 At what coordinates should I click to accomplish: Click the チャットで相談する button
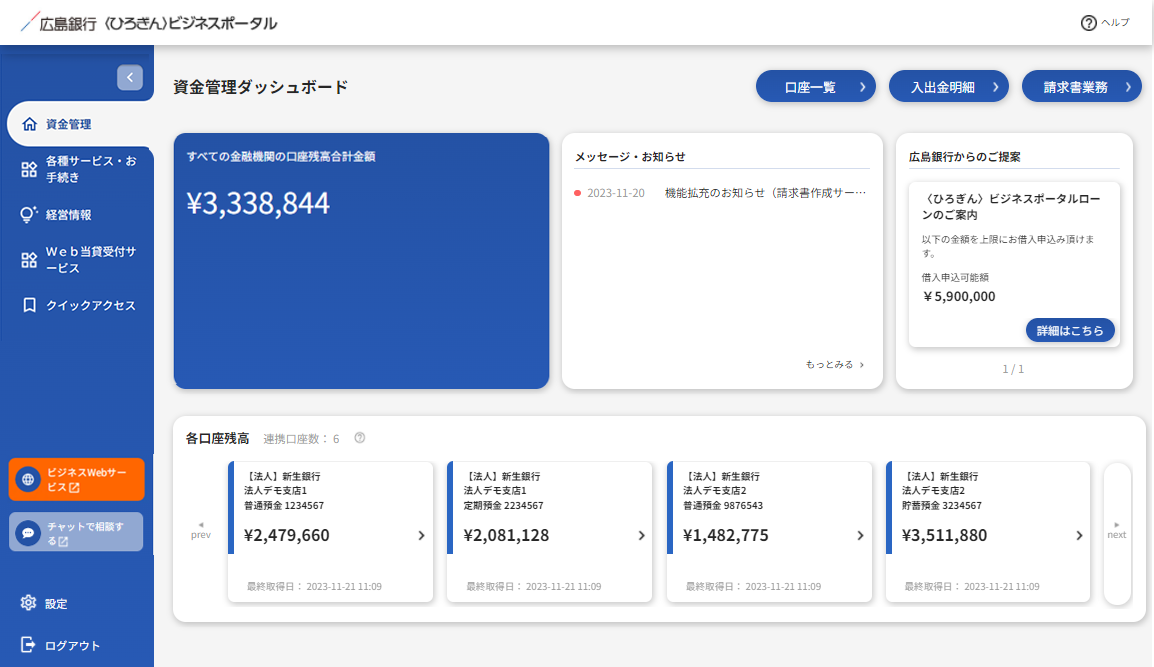(x=77, y=532)
